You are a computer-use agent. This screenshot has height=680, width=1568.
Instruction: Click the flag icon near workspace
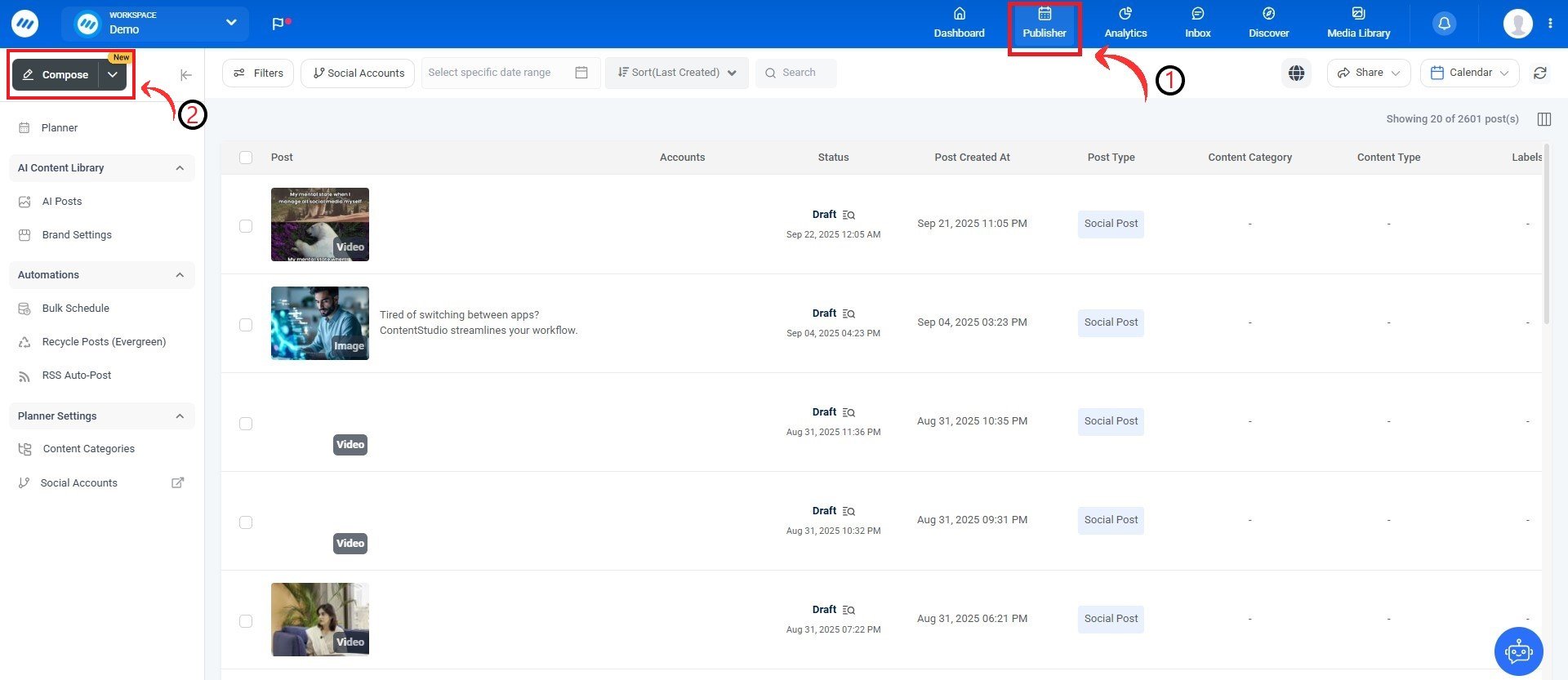coord(278,24)
